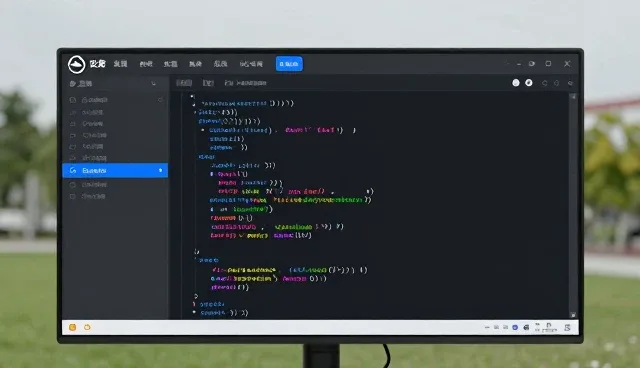The height and width of the screenshot is (368, 640).
Task: Click the round app logo in title bar
Action: coord(76,64)
